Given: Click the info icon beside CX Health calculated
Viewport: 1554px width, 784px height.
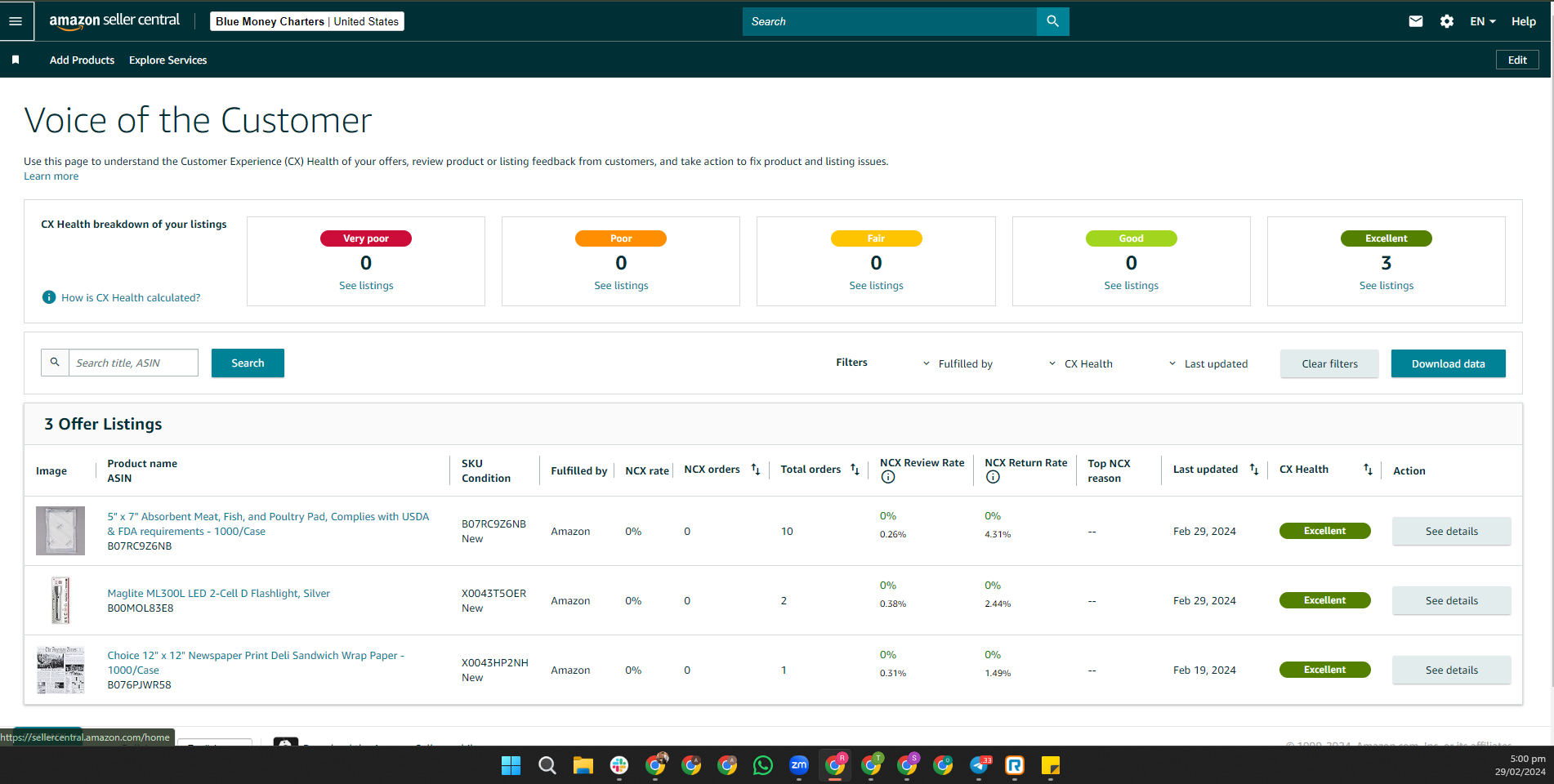Looking at the screenshot, I should (x=49, y=297).
